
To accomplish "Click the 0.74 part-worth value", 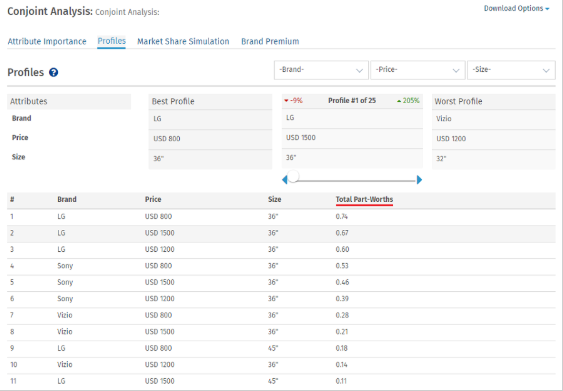I will click(341, 217).
